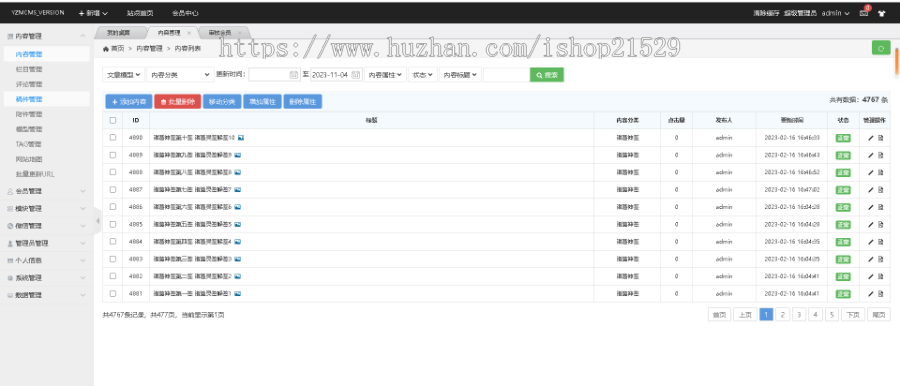Click the 清除缓存 link in top bar

tap(765, 13)
